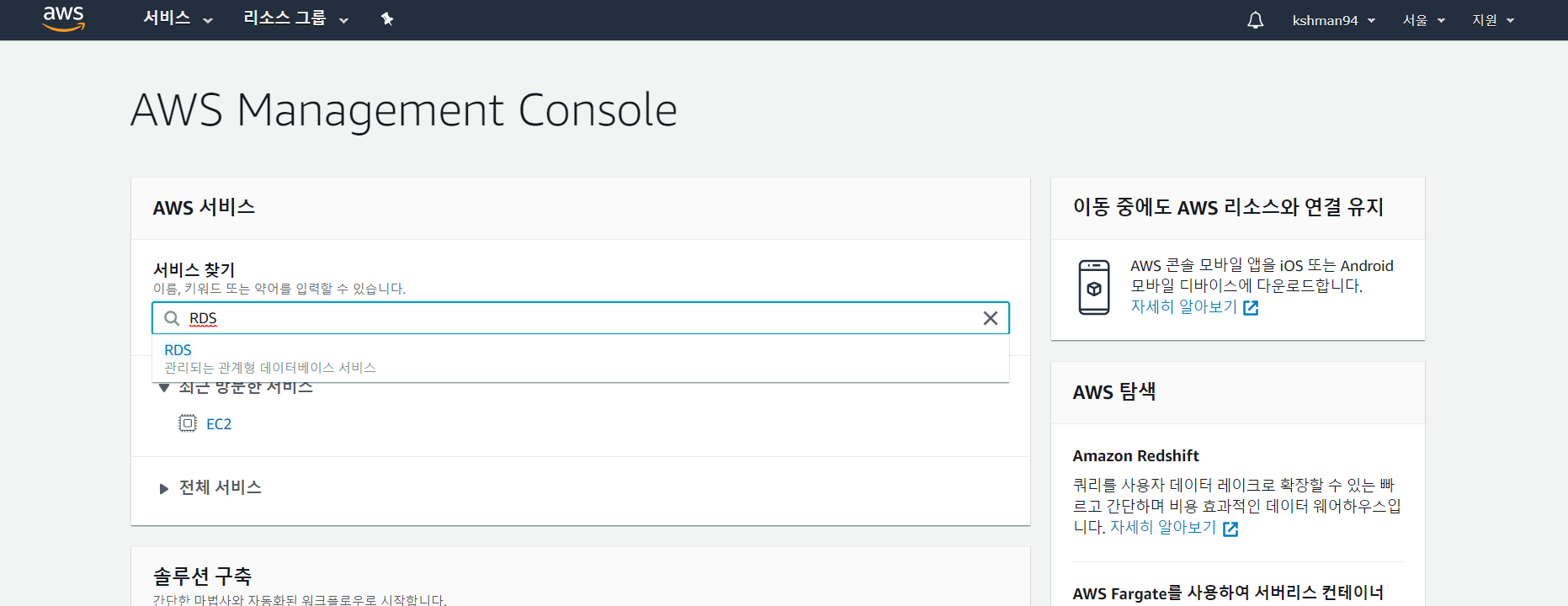Open the EC2 service link

pyautogui.click(x=219, y=424)
